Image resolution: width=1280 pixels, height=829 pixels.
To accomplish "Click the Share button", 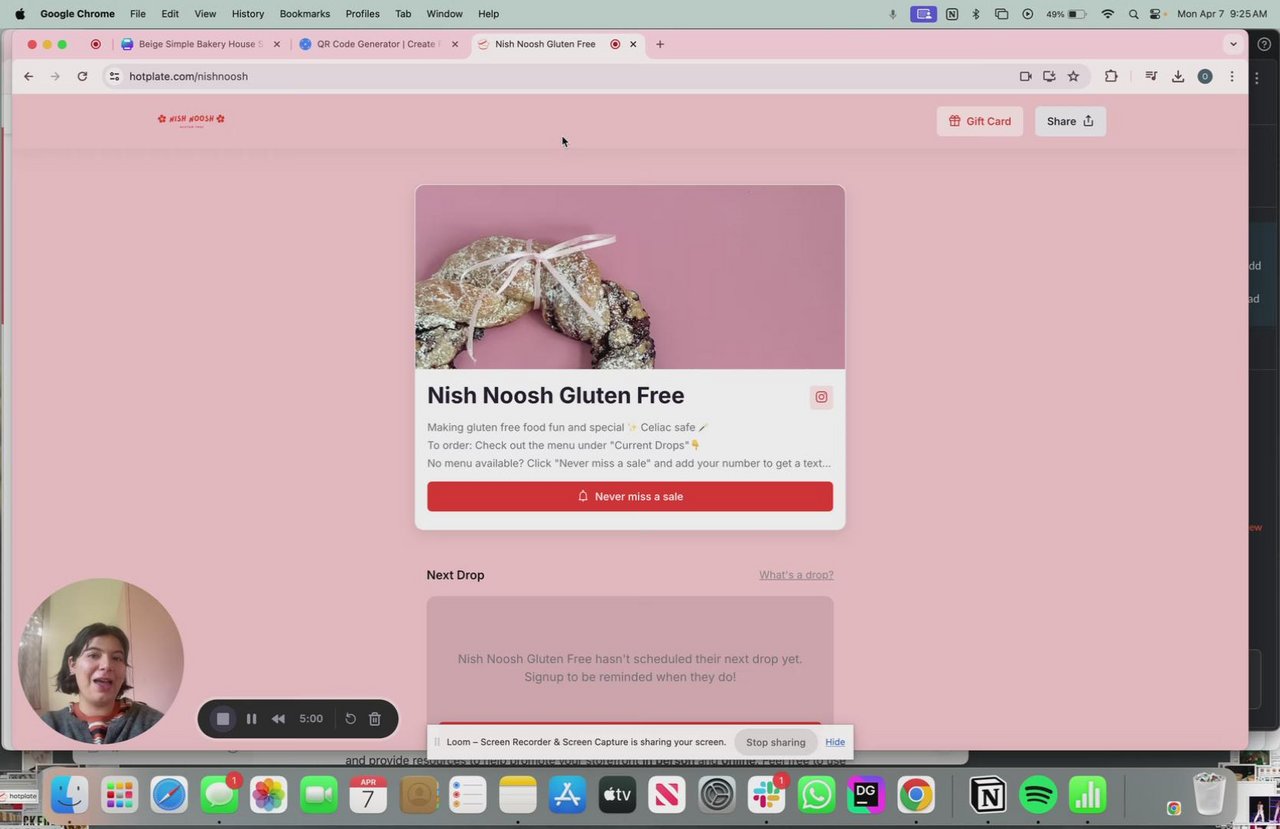I will [x=1070, y=121].
